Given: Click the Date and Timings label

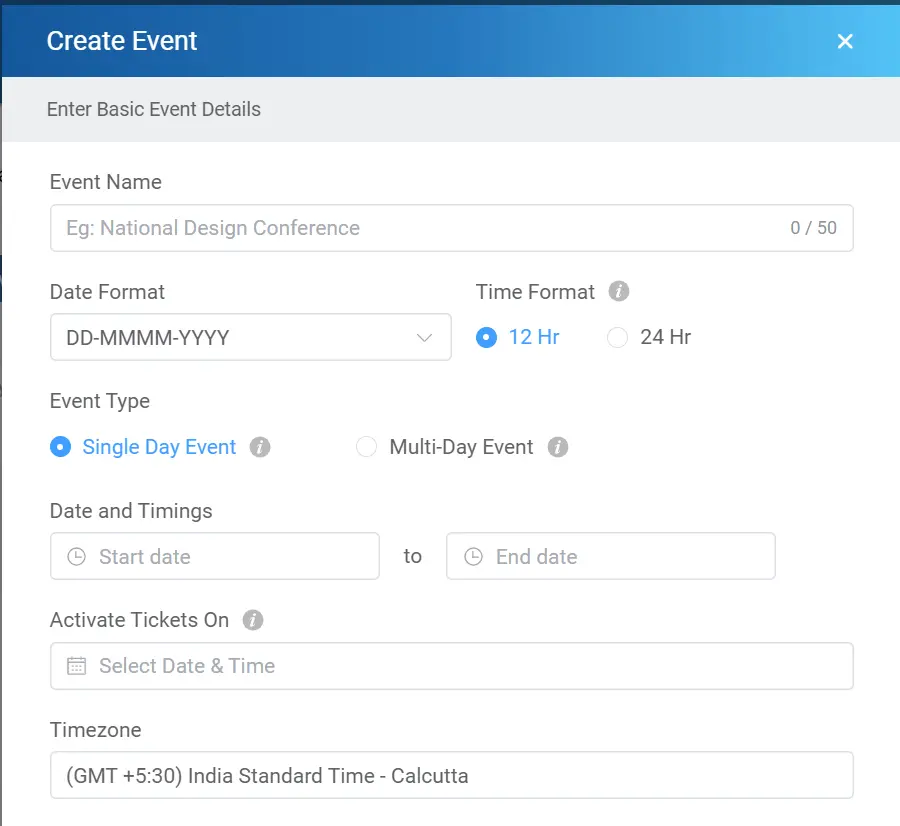Looking at the screenshot, I should pos(131,511).
